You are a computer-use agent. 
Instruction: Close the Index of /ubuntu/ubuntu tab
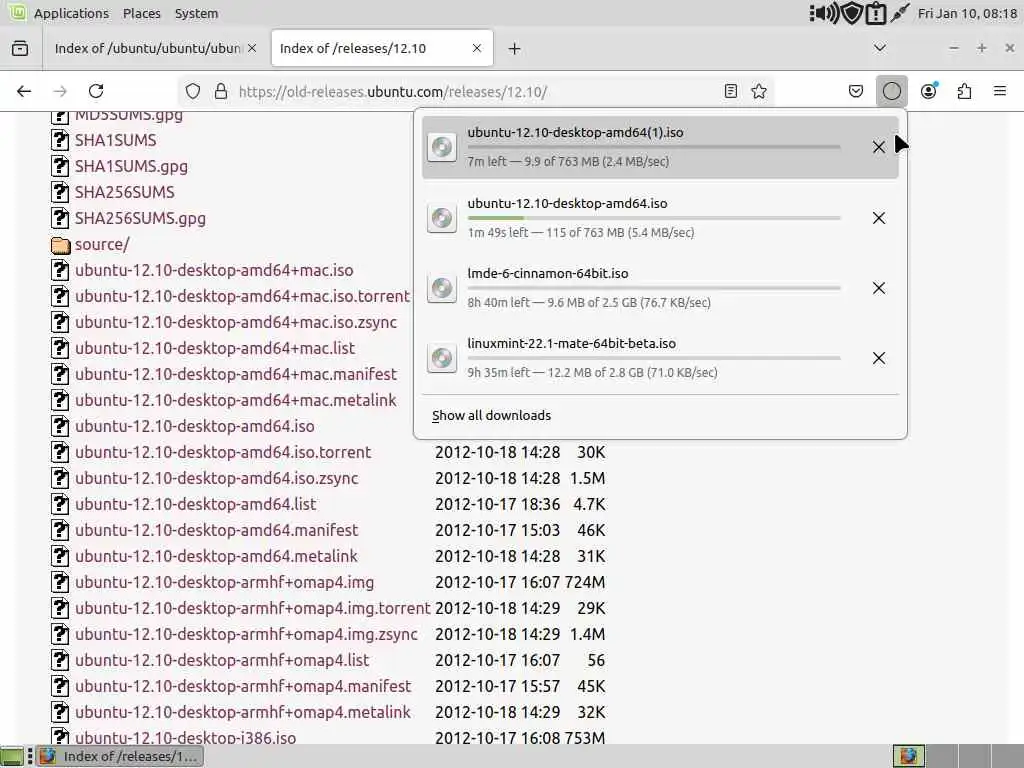[x=252, y=48]
